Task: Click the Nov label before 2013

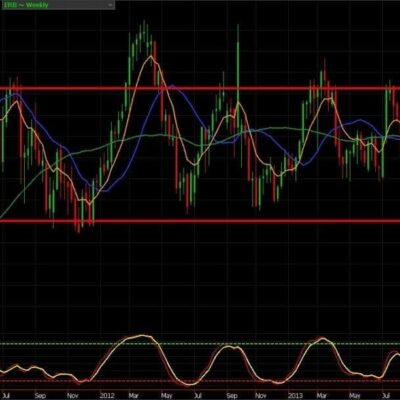Action: (261, 396)
